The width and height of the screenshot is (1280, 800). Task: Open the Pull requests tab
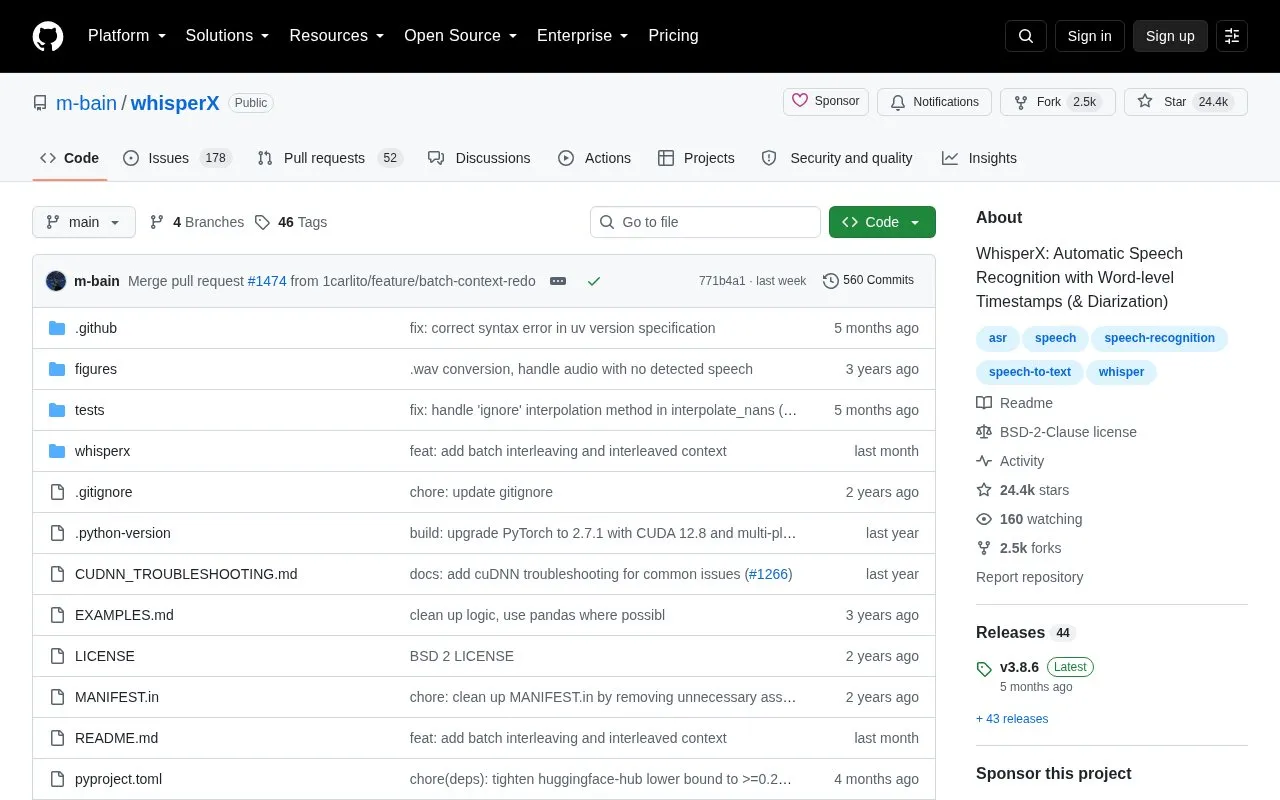point(329,158)
